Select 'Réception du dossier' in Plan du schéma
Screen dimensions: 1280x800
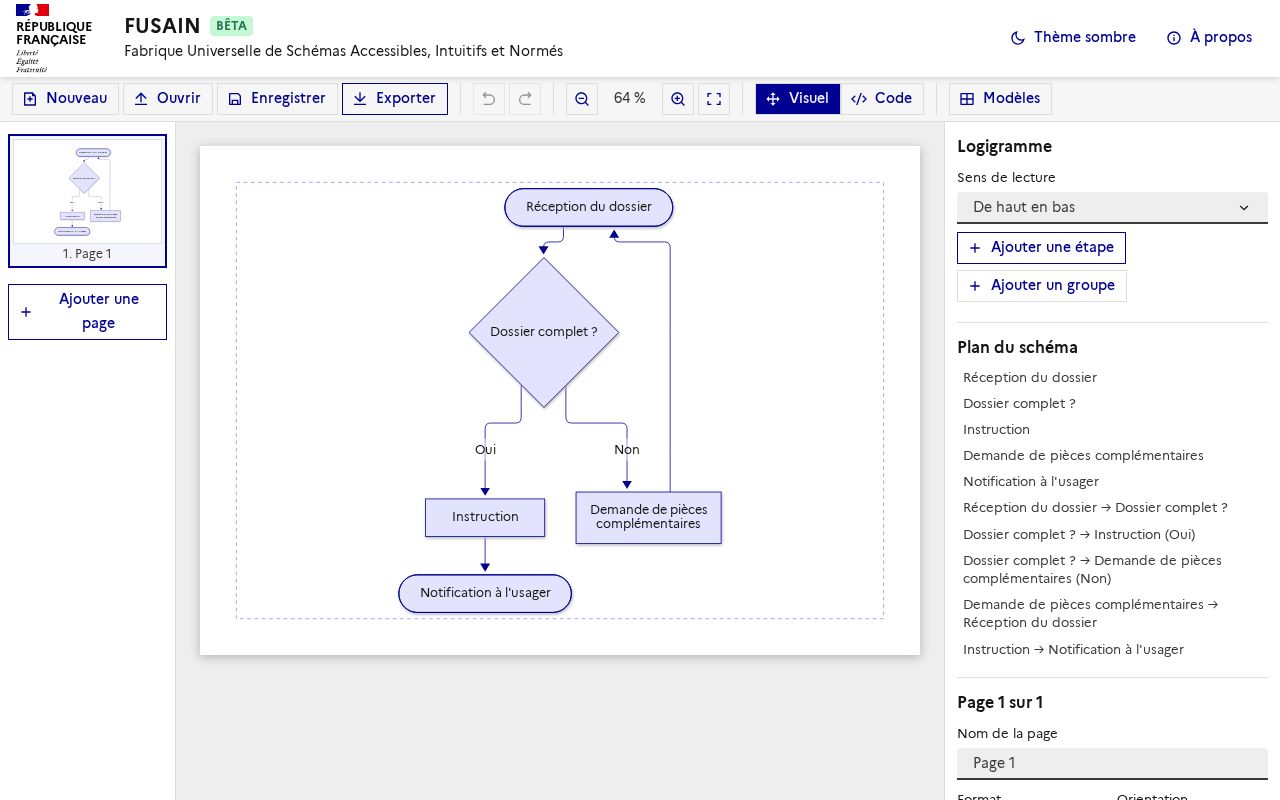(1030, 378)
